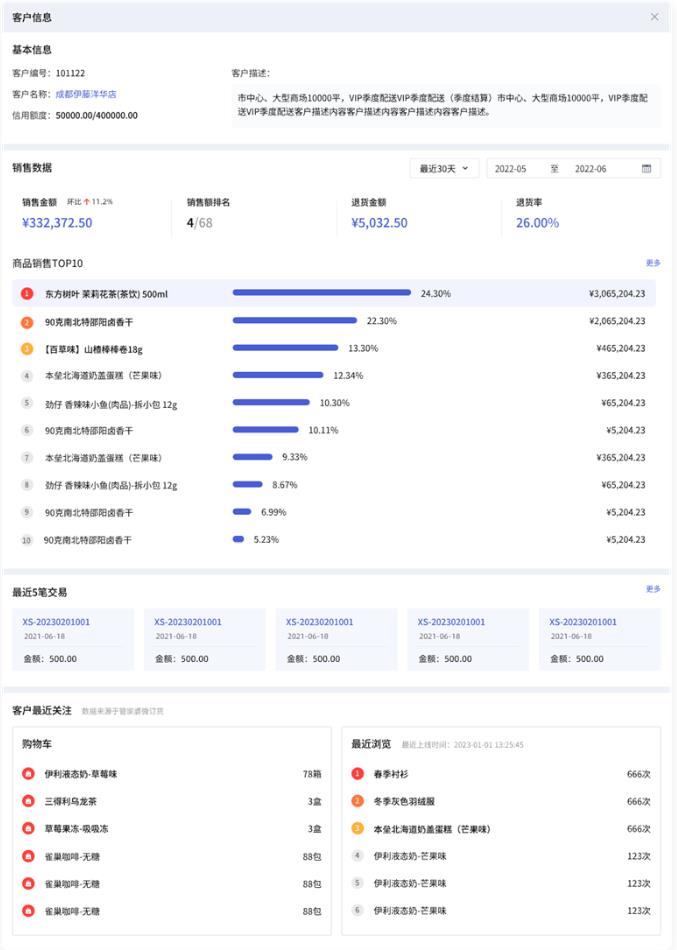
Task: Click the cart icon beside 三得利乌龙茶
Action: tap(28, 801)
